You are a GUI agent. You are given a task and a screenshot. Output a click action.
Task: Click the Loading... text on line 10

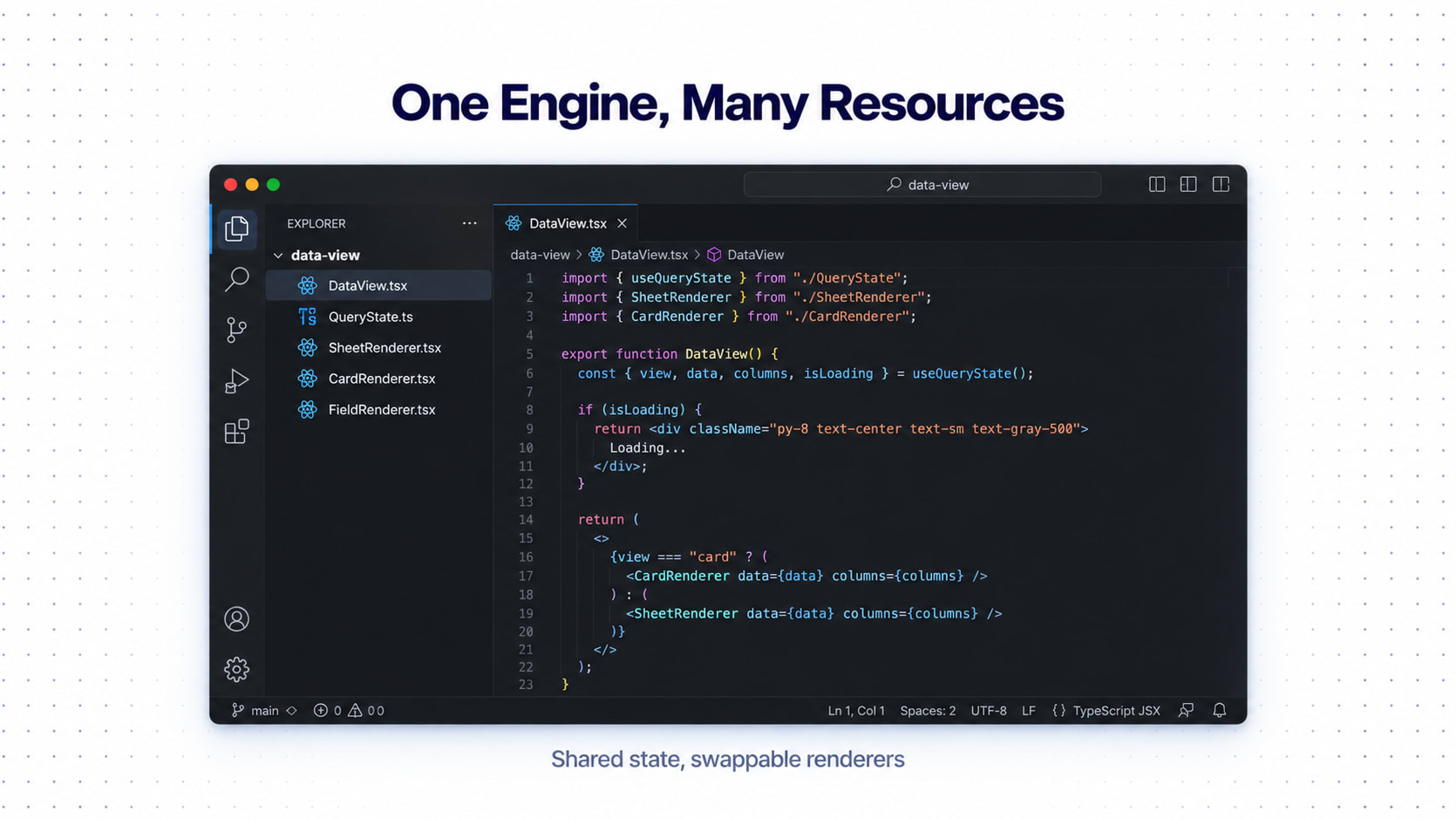(x=648, y=448)
